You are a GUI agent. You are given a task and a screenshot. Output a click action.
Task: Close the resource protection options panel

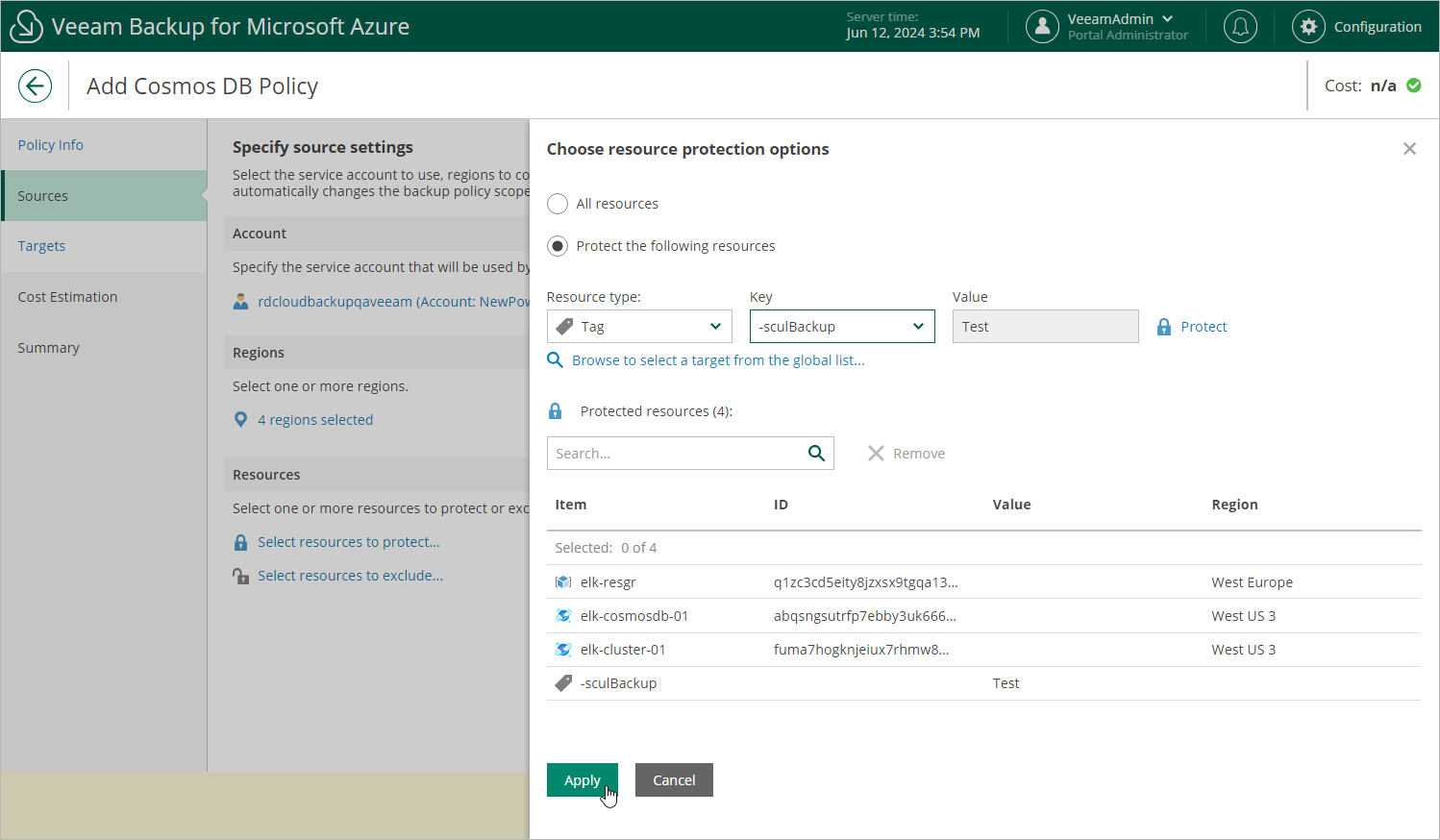click(1409, 149)
